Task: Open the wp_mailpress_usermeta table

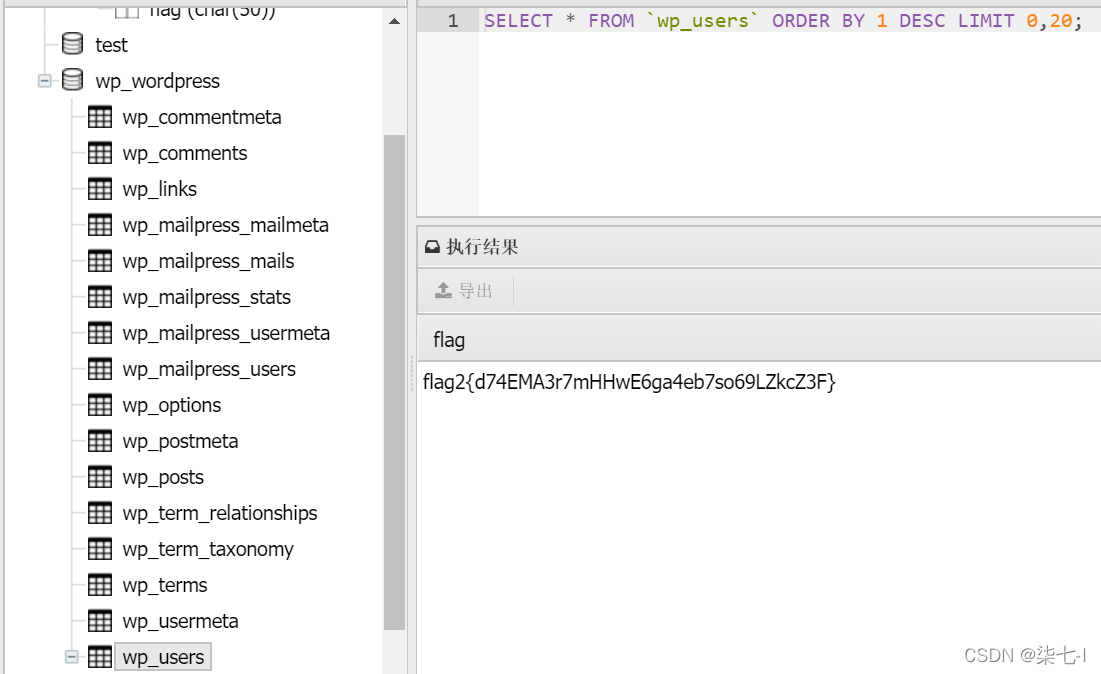Action: (x=226, y=333)
